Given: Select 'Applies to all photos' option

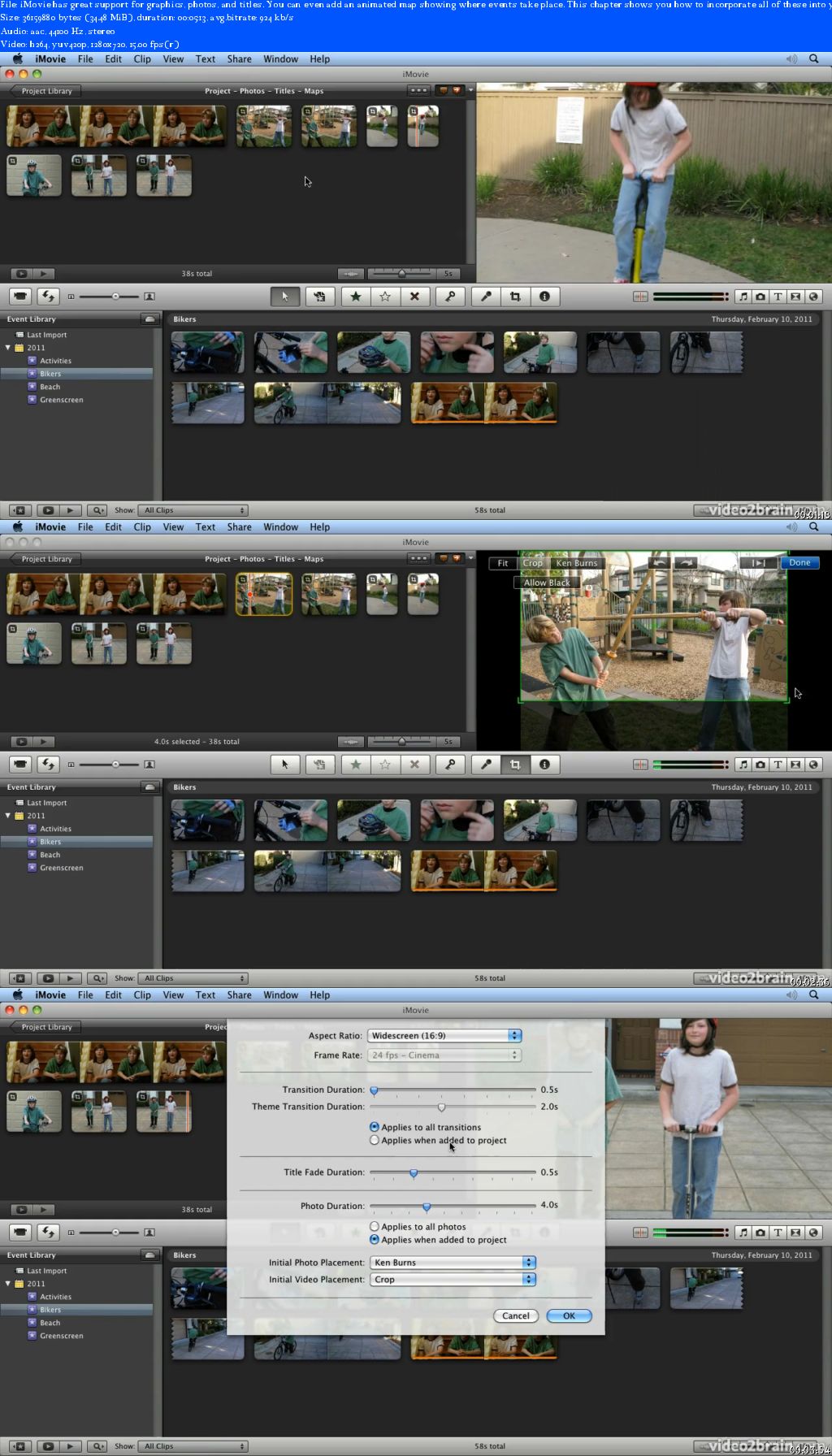Looking at the screenshot, I should coord(375,1227).
